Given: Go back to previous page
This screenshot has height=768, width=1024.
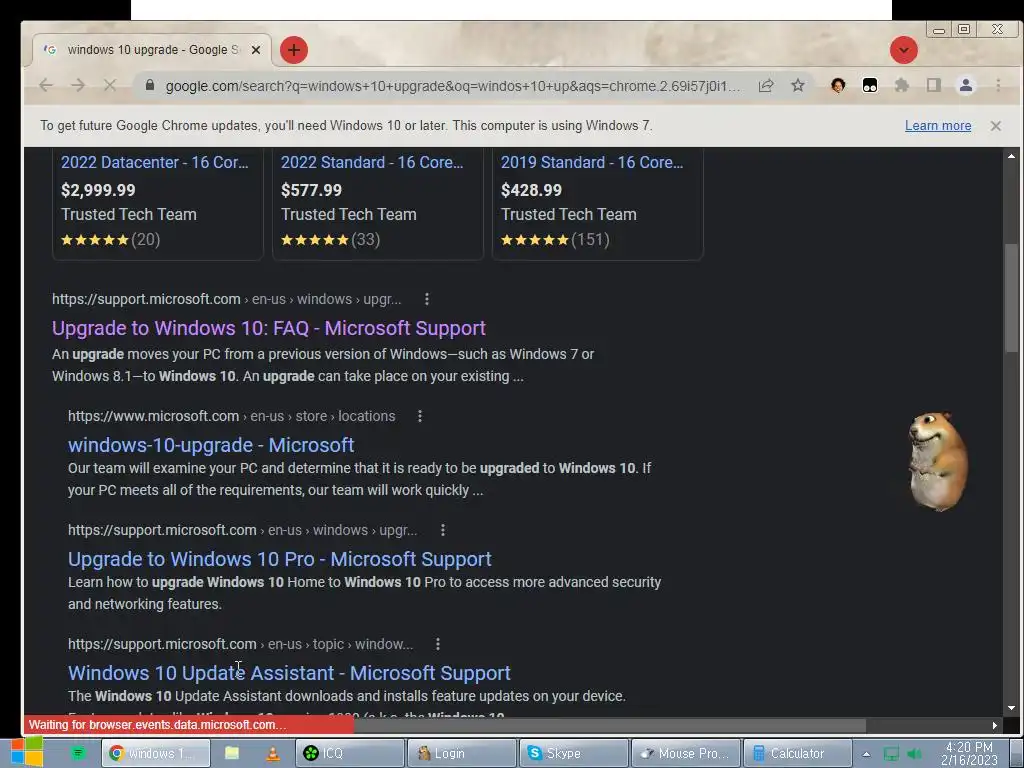Looking at the screenshot, I should [x=46, y=86].
